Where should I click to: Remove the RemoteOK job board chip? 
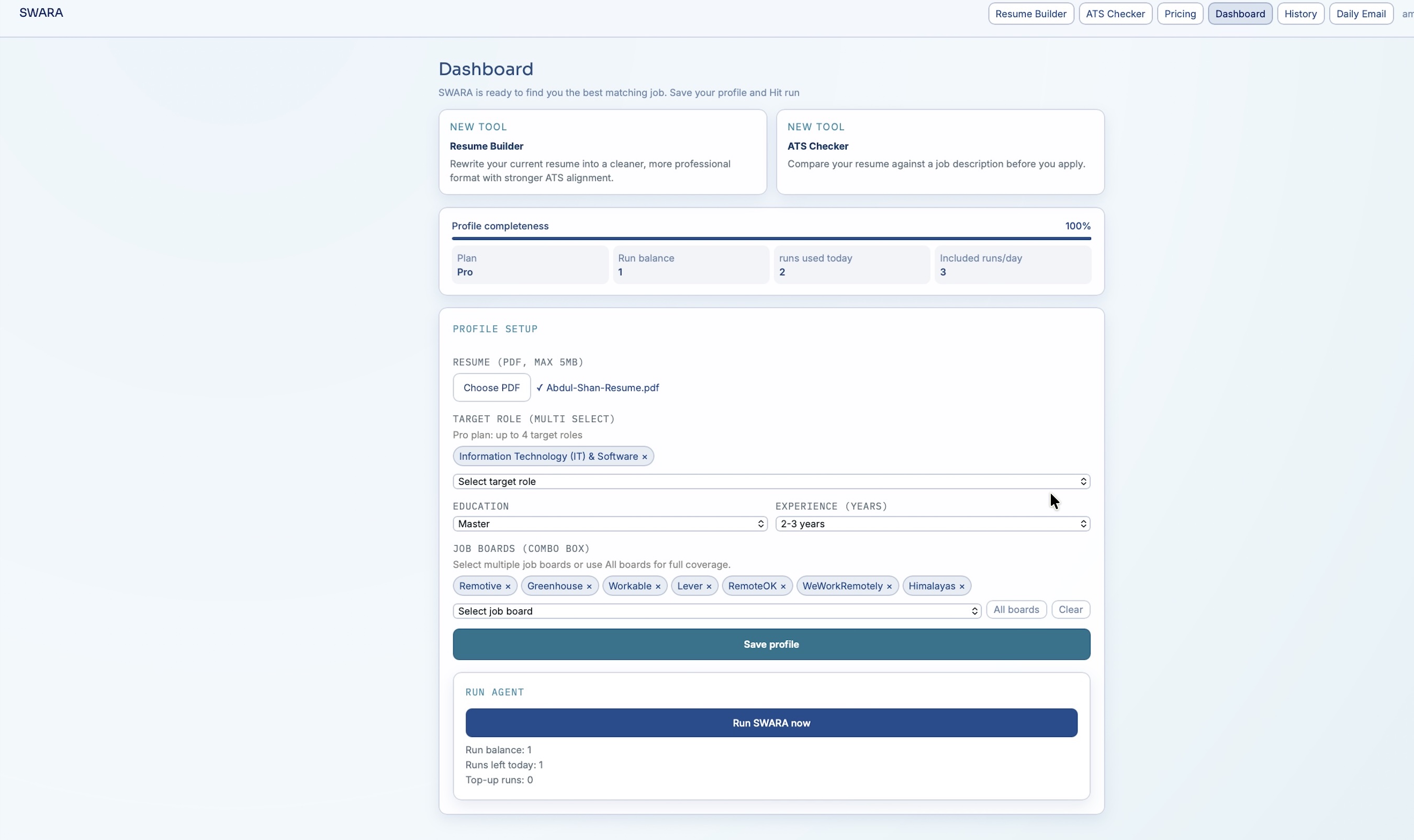tap(783, 586)
